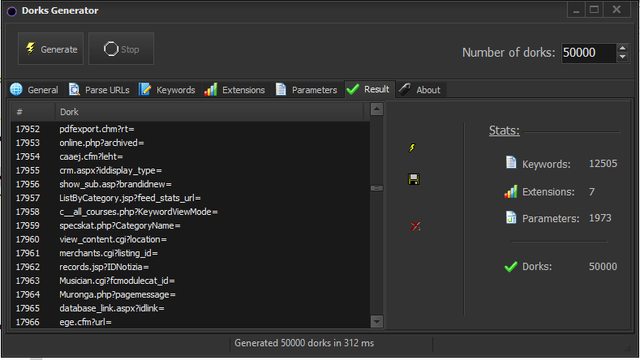The width and height of the screenshot is (640, 360).
Task: Click the scrollbar down arrow in dork list
Action: click(377, 321)
